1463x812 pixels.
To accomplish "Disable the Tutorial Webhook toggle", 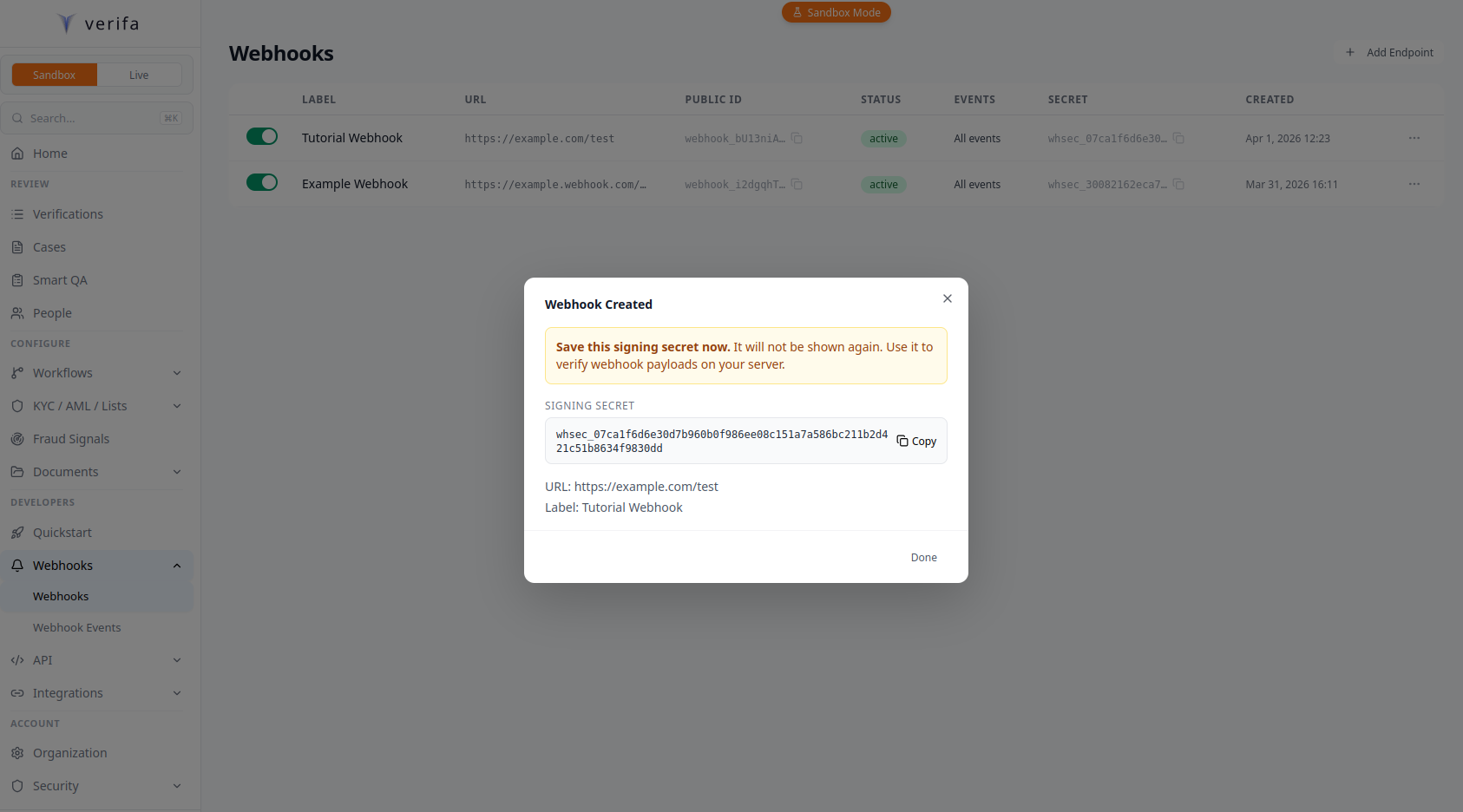I will point(262,136).
